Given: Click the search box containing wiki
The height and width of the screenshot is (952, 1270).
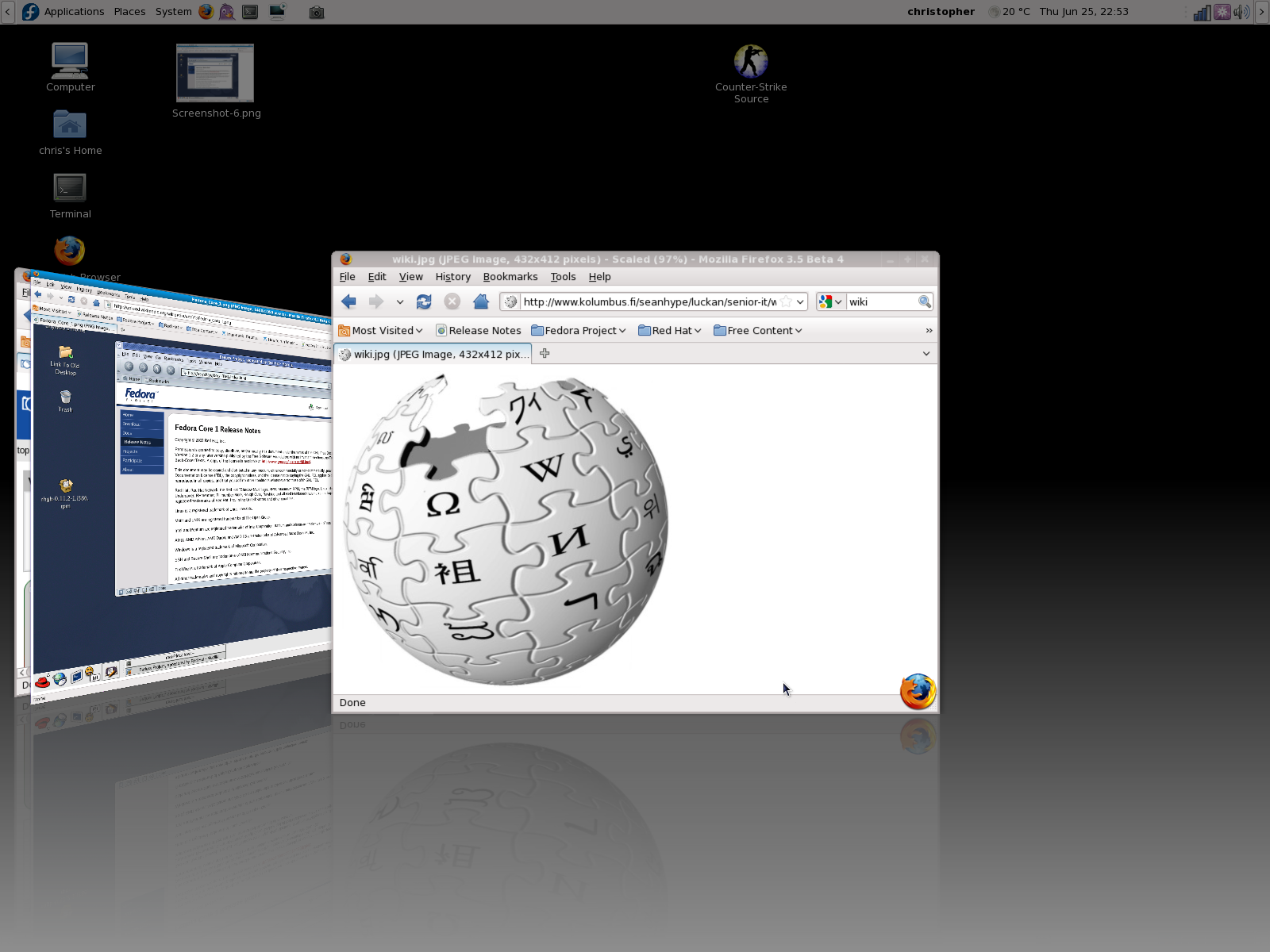Looking at the screenshot, I should click(881, 301).
